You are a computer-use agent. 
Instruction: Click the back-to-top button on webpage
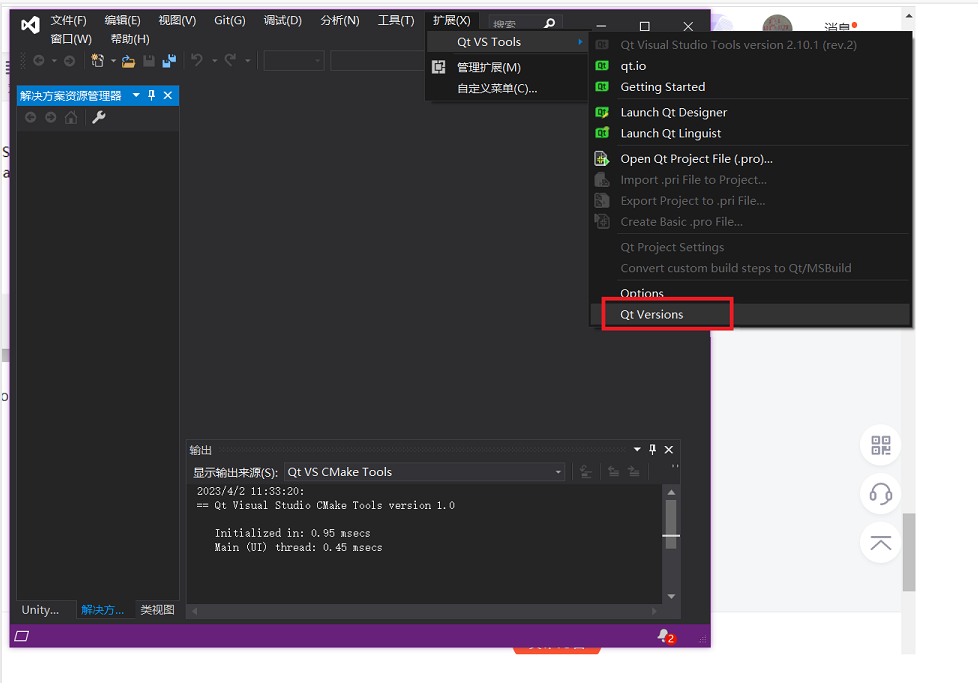[881, 543]
